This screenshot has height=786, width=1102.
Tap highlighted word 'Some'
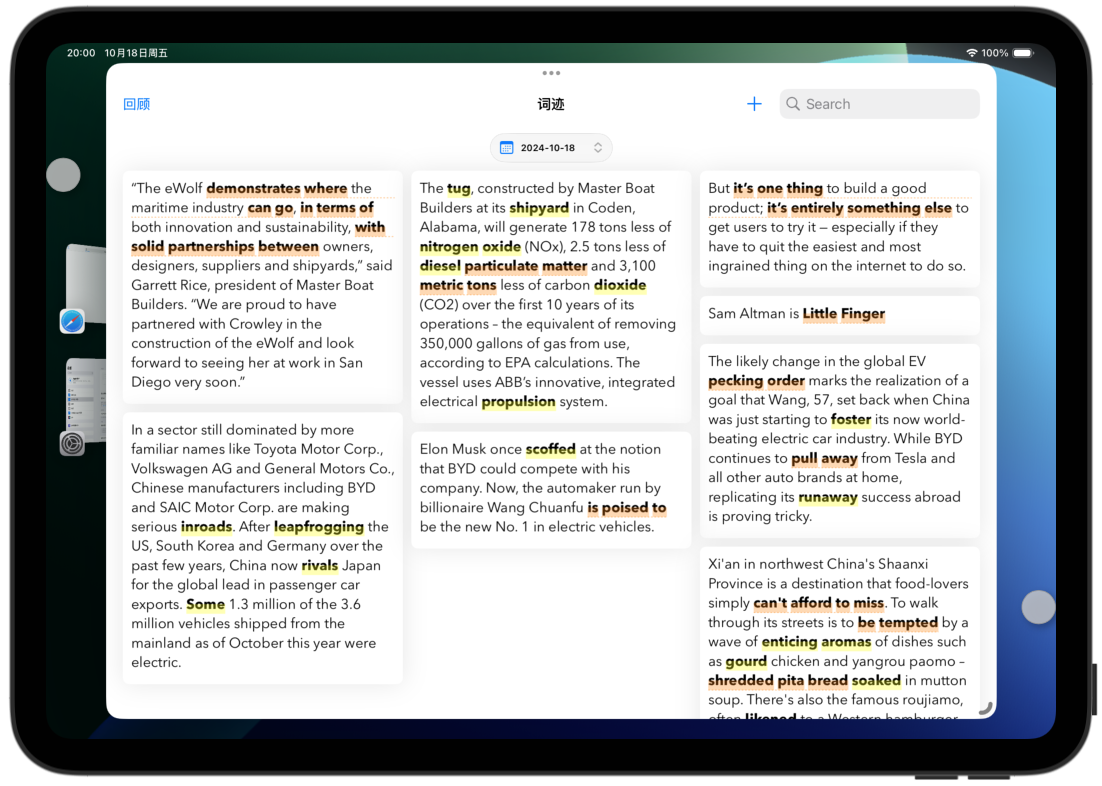point(205,605)
